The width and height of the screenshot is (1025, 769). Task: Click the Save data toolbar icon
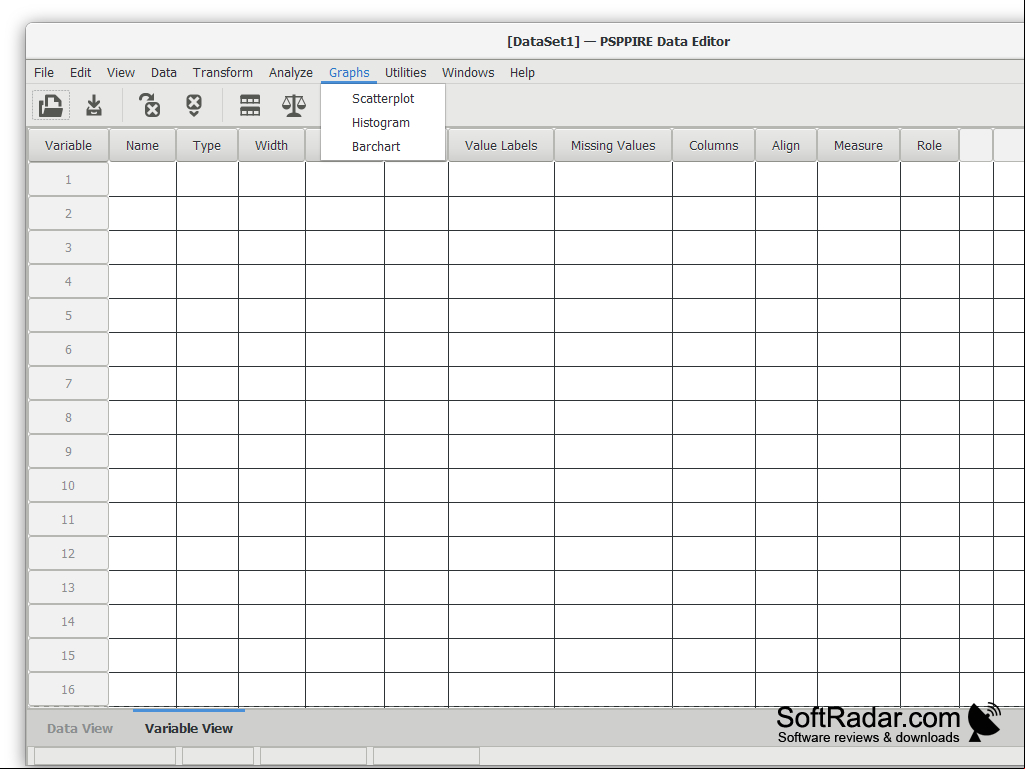[x=94, y=105]
